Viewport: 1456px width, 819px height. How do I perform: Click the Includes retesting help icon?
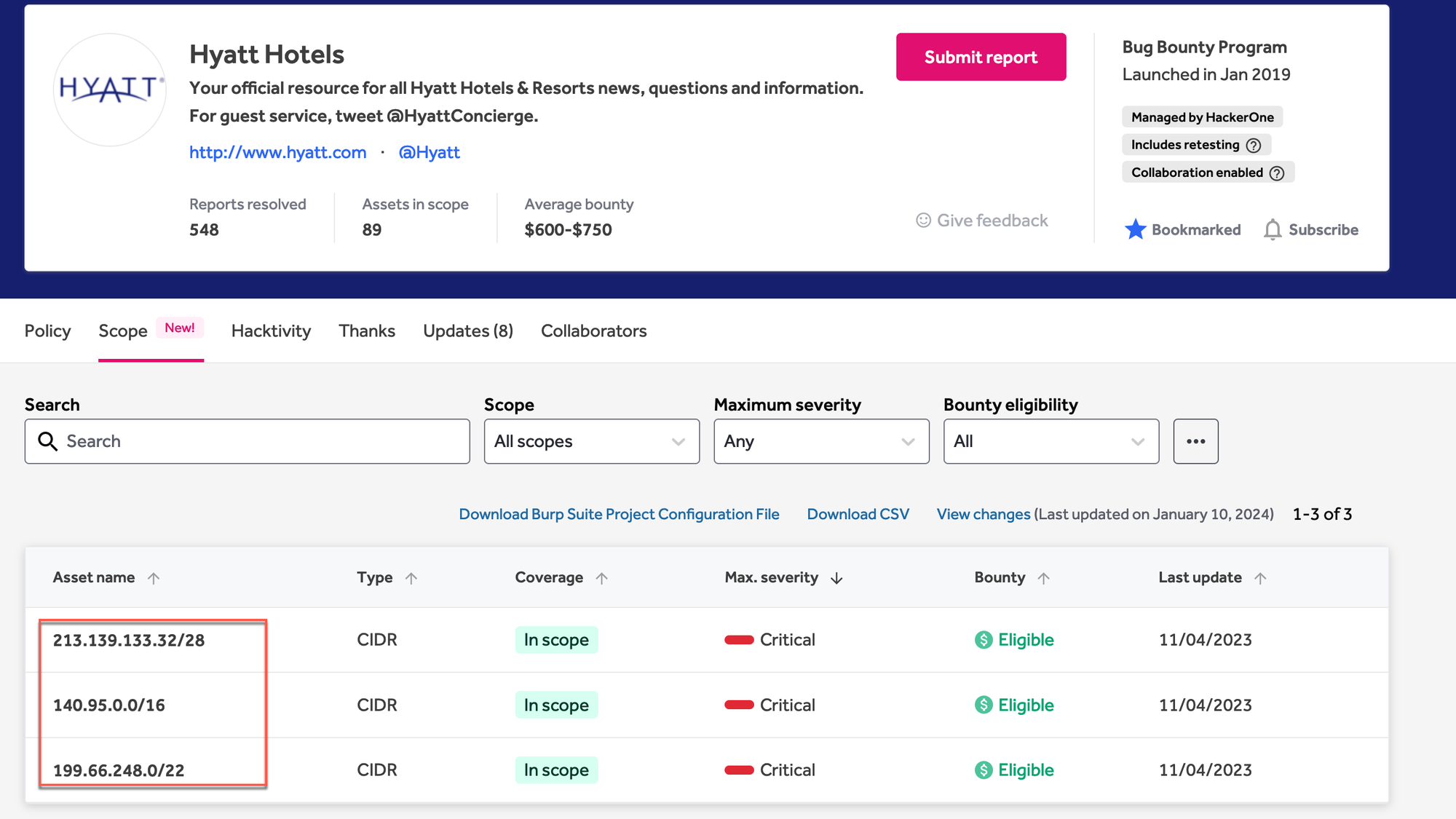[1253, 145]
